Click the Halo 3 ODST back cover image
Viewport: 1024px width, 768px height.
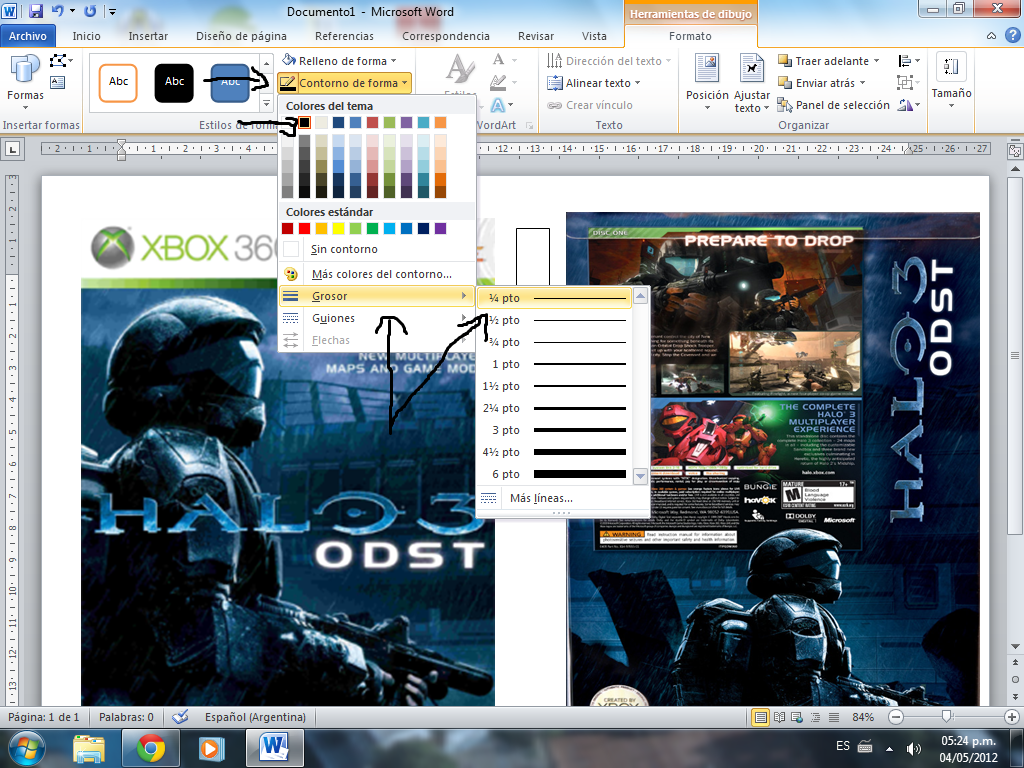773,457
